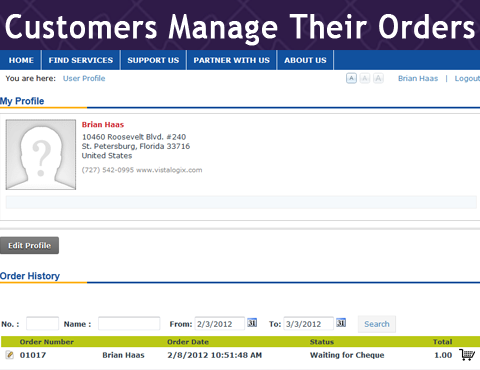Select order number 01017 cell

click(x=33, y=355)
